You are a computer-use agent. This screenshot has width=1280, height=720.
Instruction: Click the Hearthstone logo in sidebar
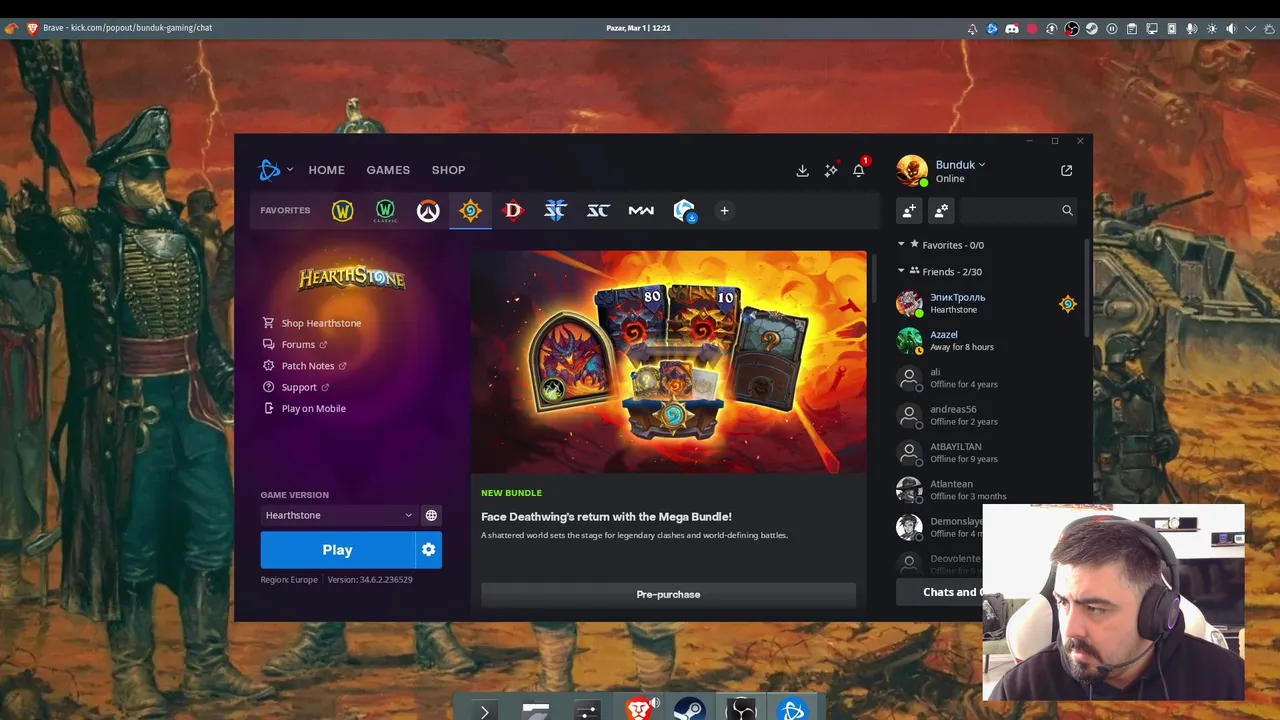[351, 278]
